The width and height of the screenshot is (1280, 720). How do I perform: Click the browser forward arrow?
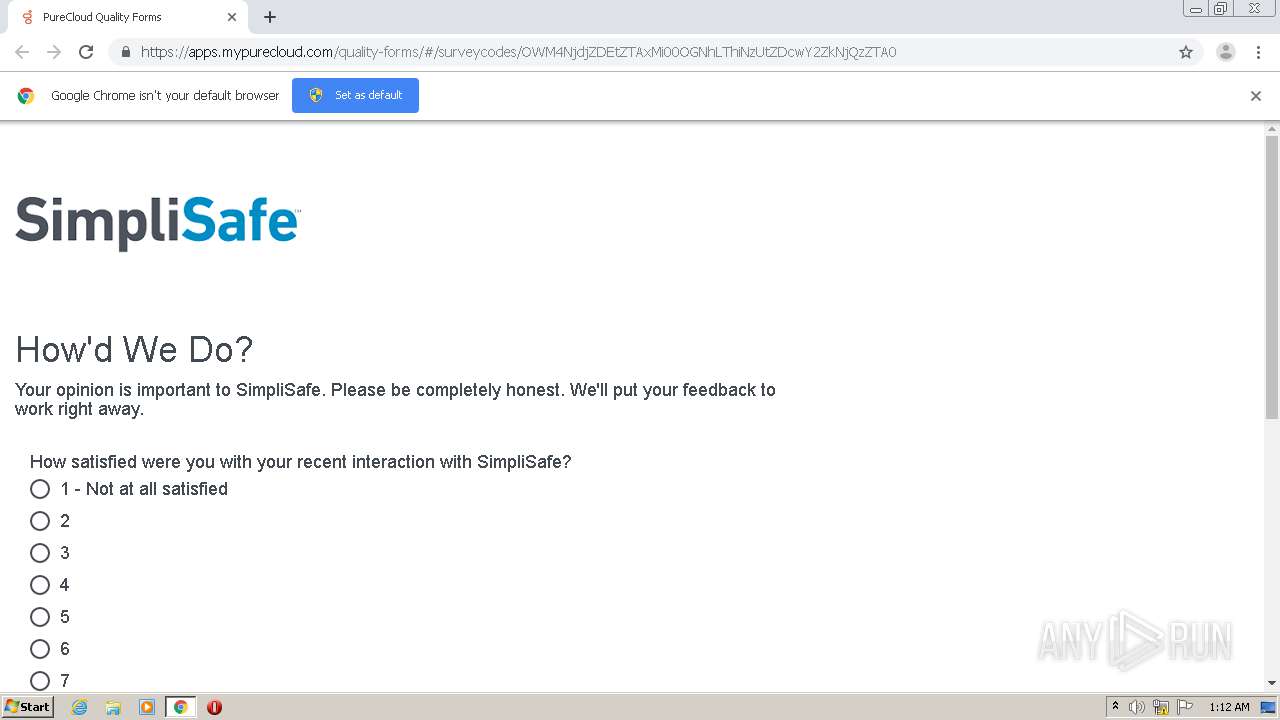point(54,52)
